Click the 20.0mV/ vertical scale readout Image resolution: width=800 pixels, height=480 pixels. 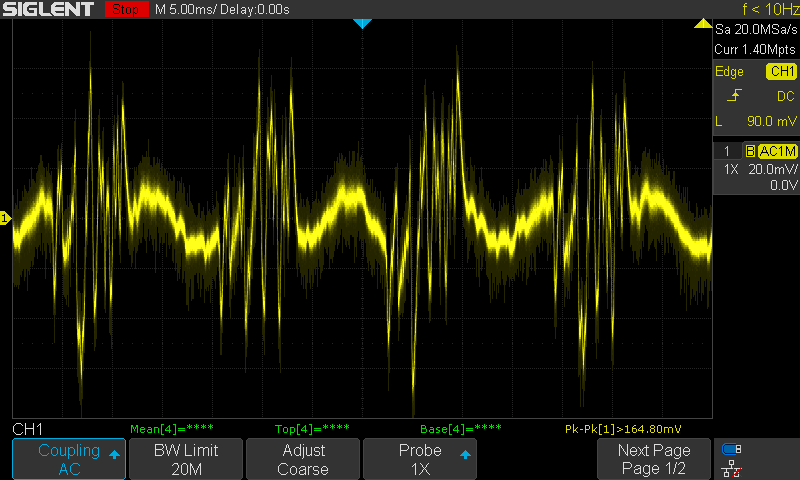772,169
